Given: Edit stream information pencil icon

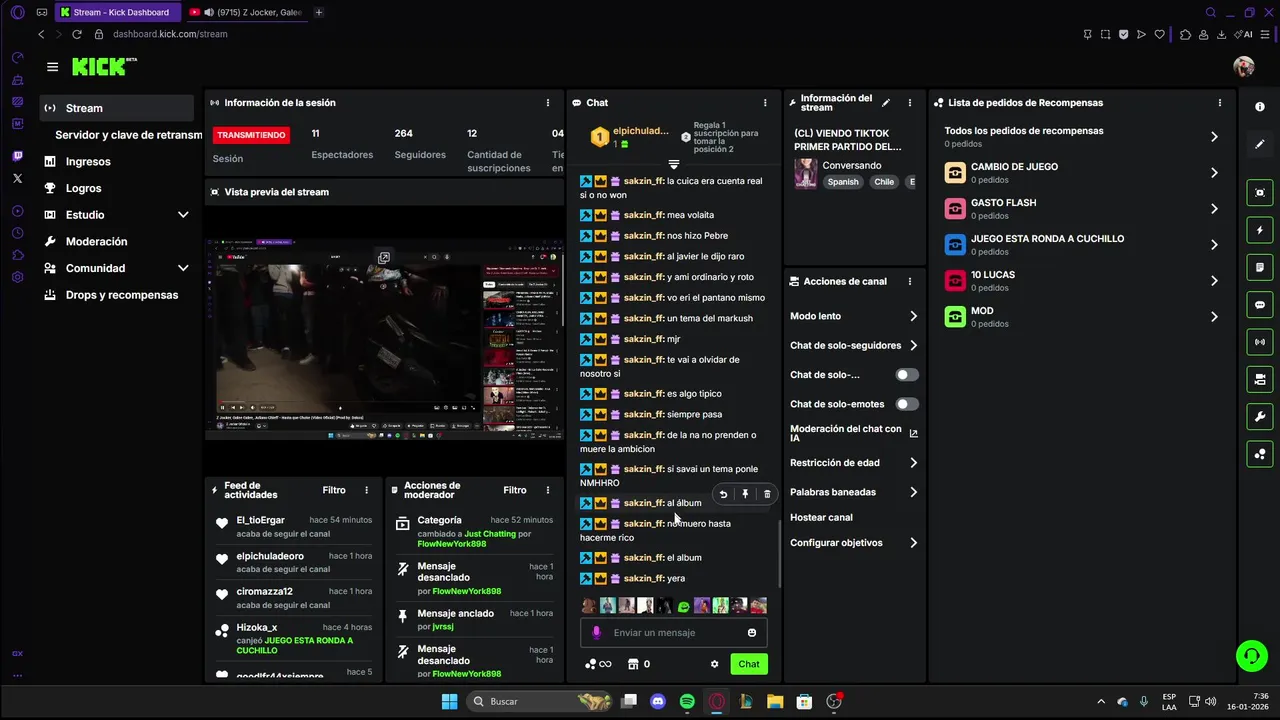Looking at the screenshot, I should [886, 102].
